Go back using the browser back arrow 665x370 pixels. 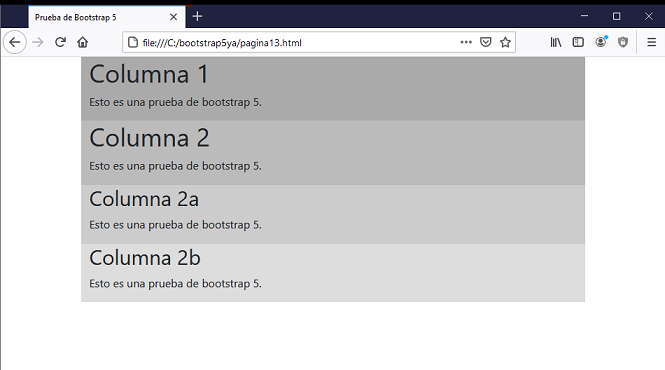[x=15, y=42]
